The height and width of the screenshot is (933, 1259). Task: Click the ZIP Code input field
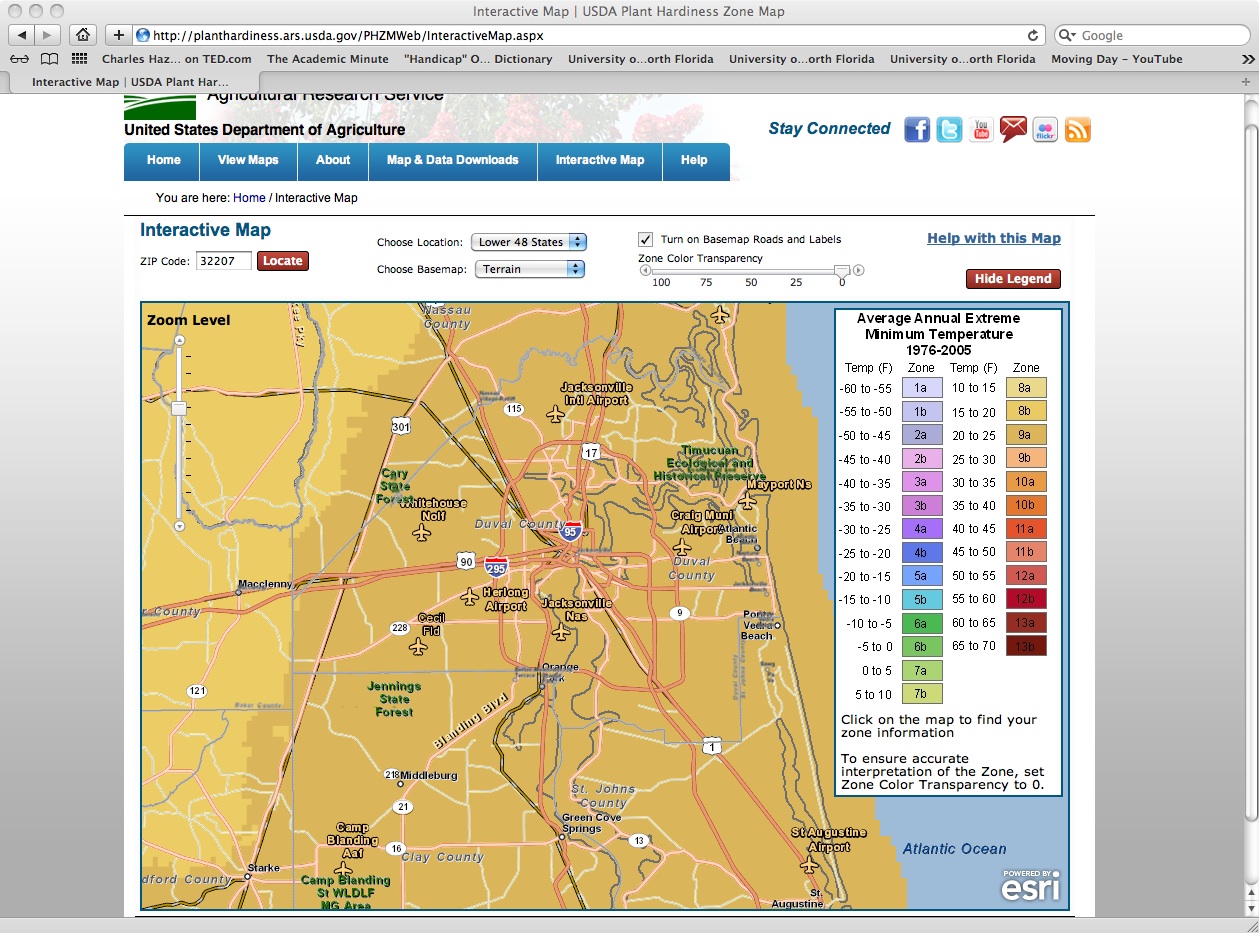click(x=223, y=261)
